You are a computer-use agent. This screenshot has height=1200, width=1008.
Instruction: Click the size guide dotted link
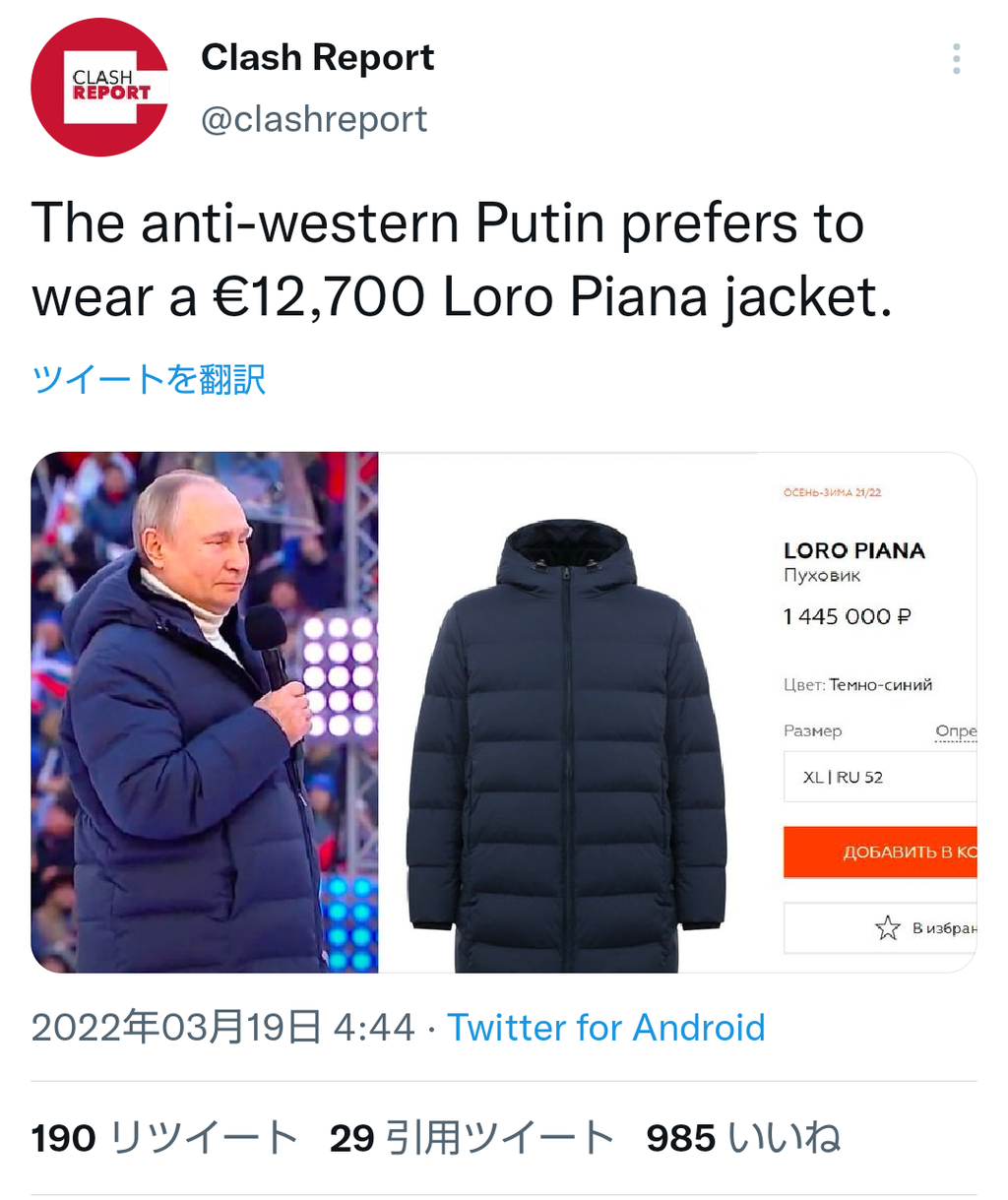[956, 731]
